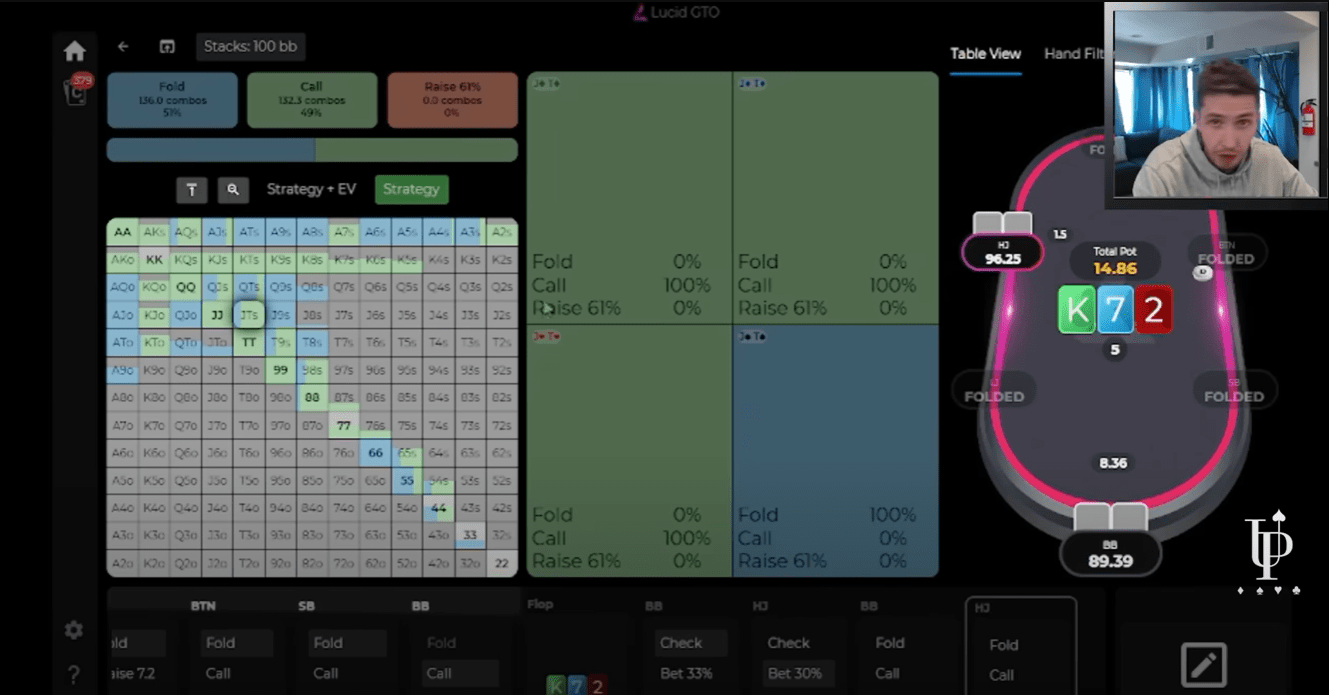Image resolution: width=1329 pixels, height=695 pixels.
Task: Click the blue-green fold/call frequency bar
Action: pos(312,150)
